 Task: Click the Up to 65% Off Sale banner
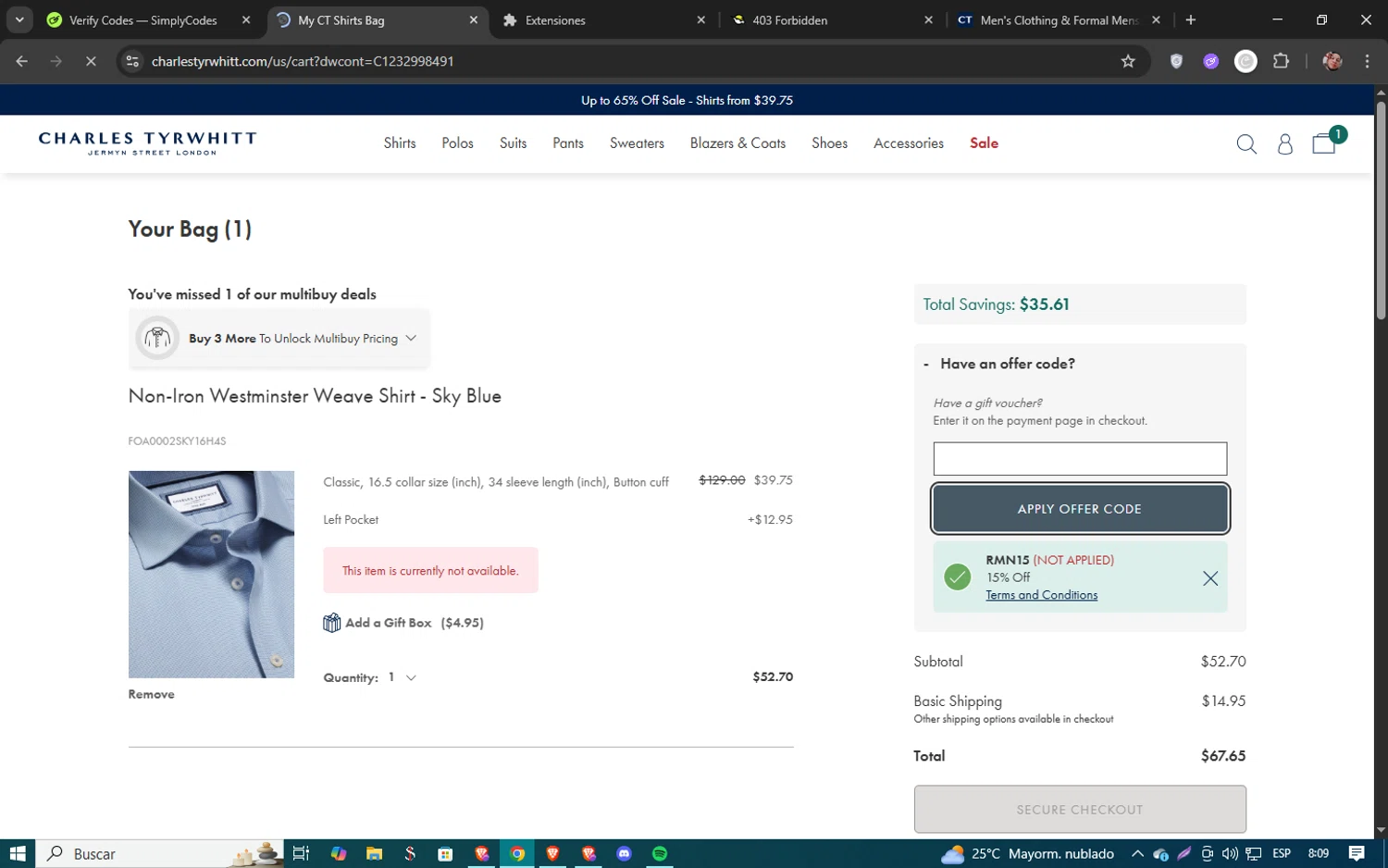click(687, 100)
